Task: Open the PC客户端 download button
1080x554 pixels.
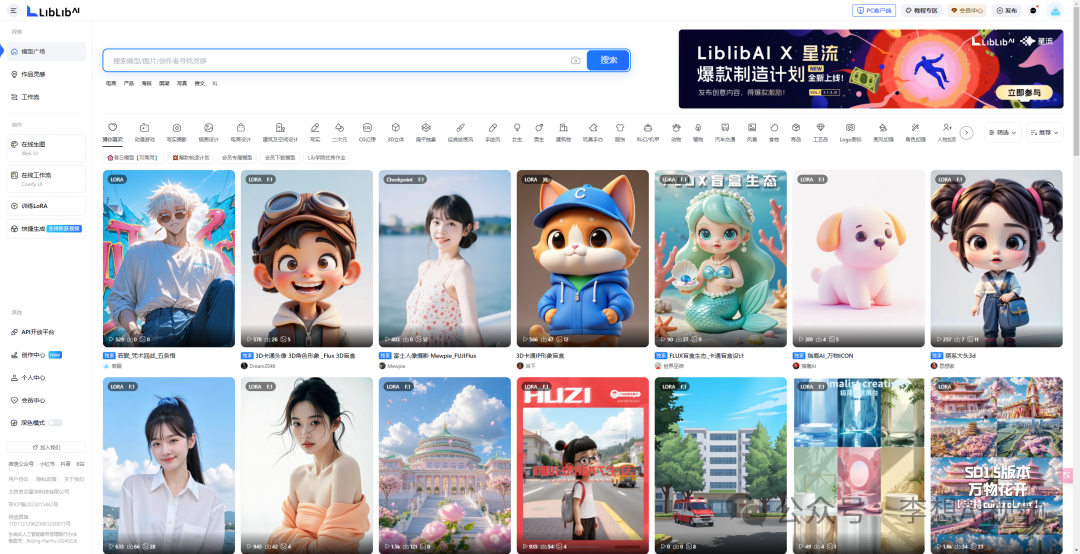Action: tap(873, 10)
